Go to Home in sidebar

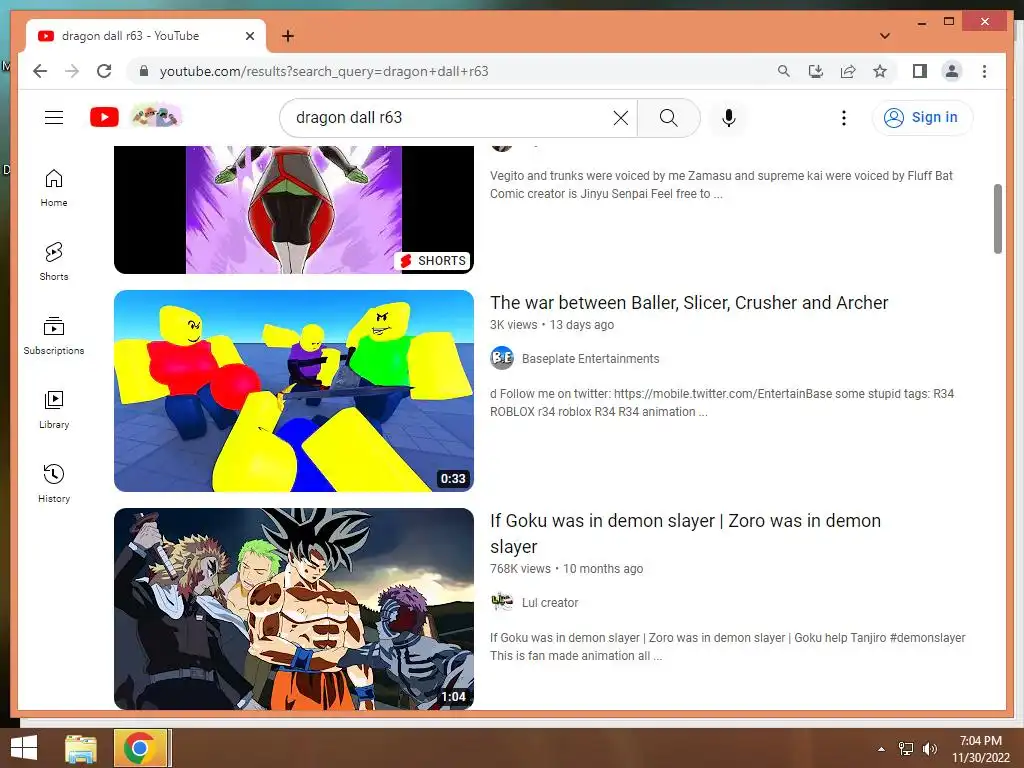(54, 188)
